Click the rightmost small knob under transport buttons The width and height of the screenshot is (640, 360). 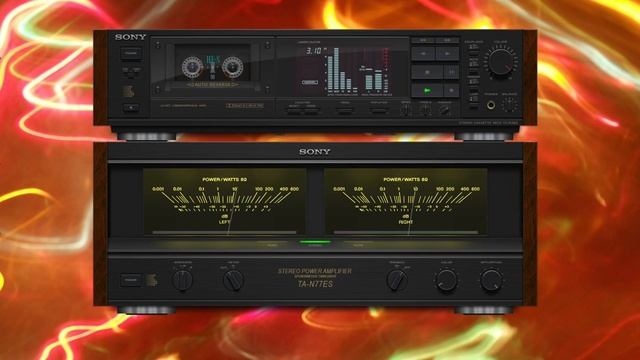(444, 109)
